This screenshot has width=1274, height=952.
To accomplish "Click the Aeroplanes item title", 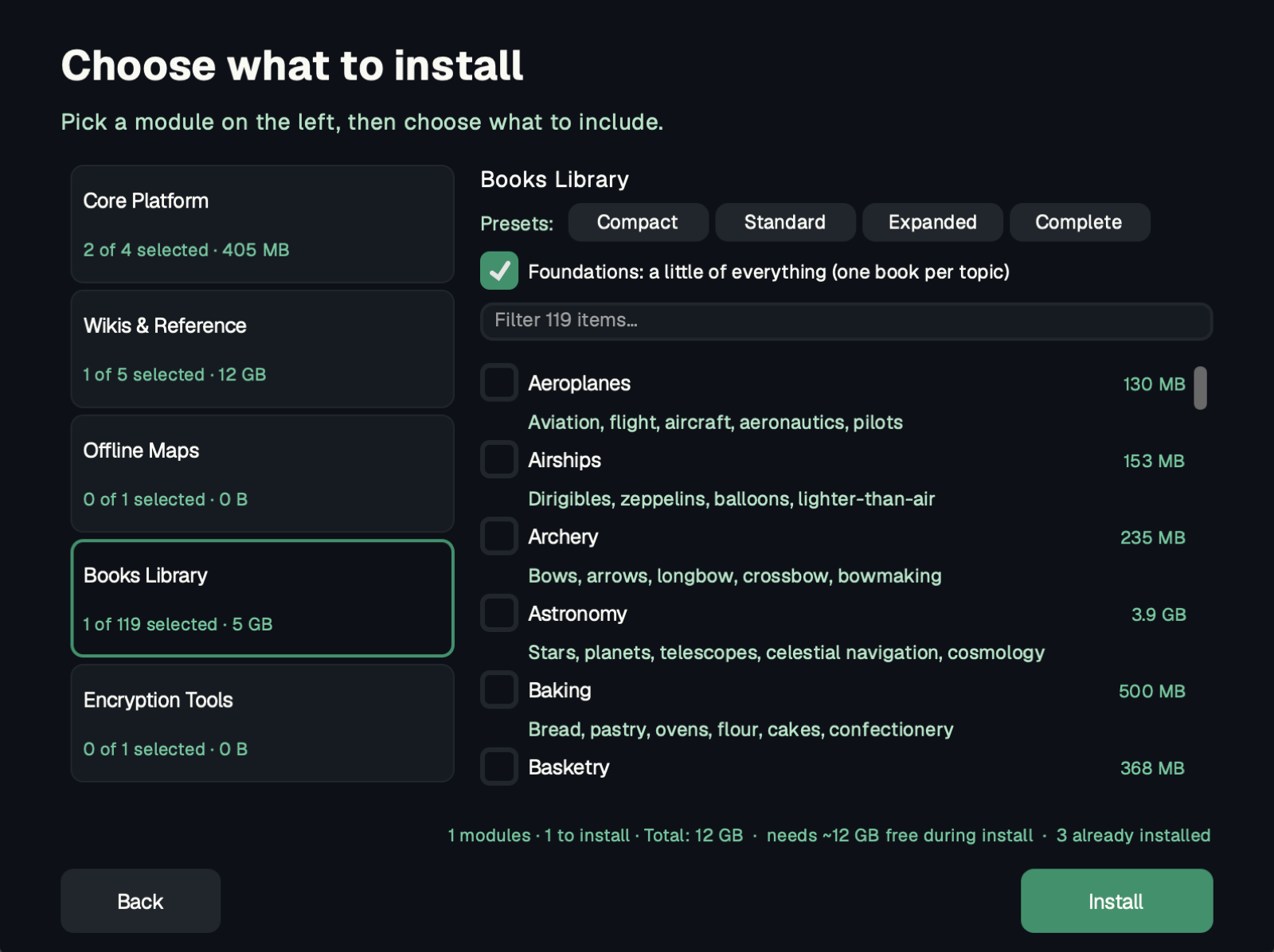I will tap(579, 384).
